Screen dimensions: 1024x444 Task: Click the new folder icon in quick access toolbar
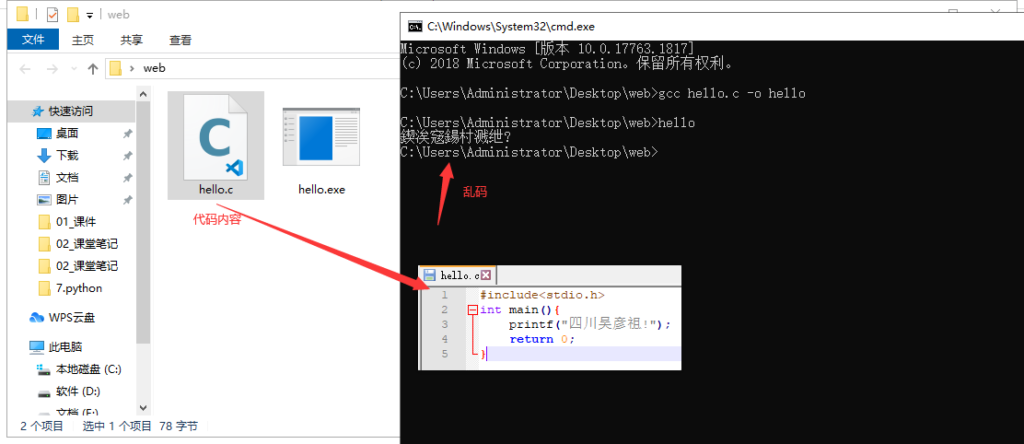click(x=72, y=15)
